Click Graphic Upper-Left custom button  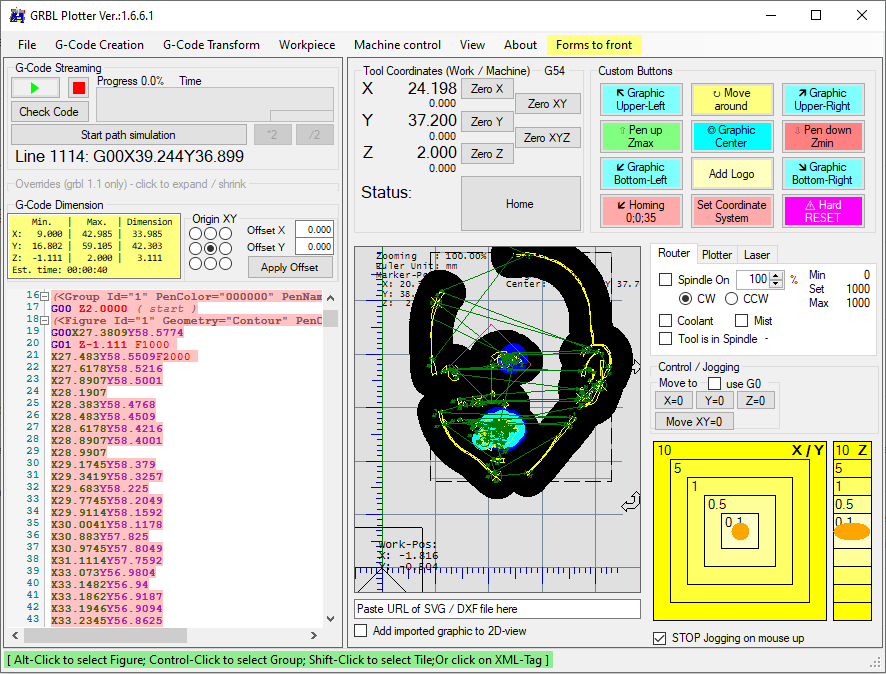click(x=641, y=100)
